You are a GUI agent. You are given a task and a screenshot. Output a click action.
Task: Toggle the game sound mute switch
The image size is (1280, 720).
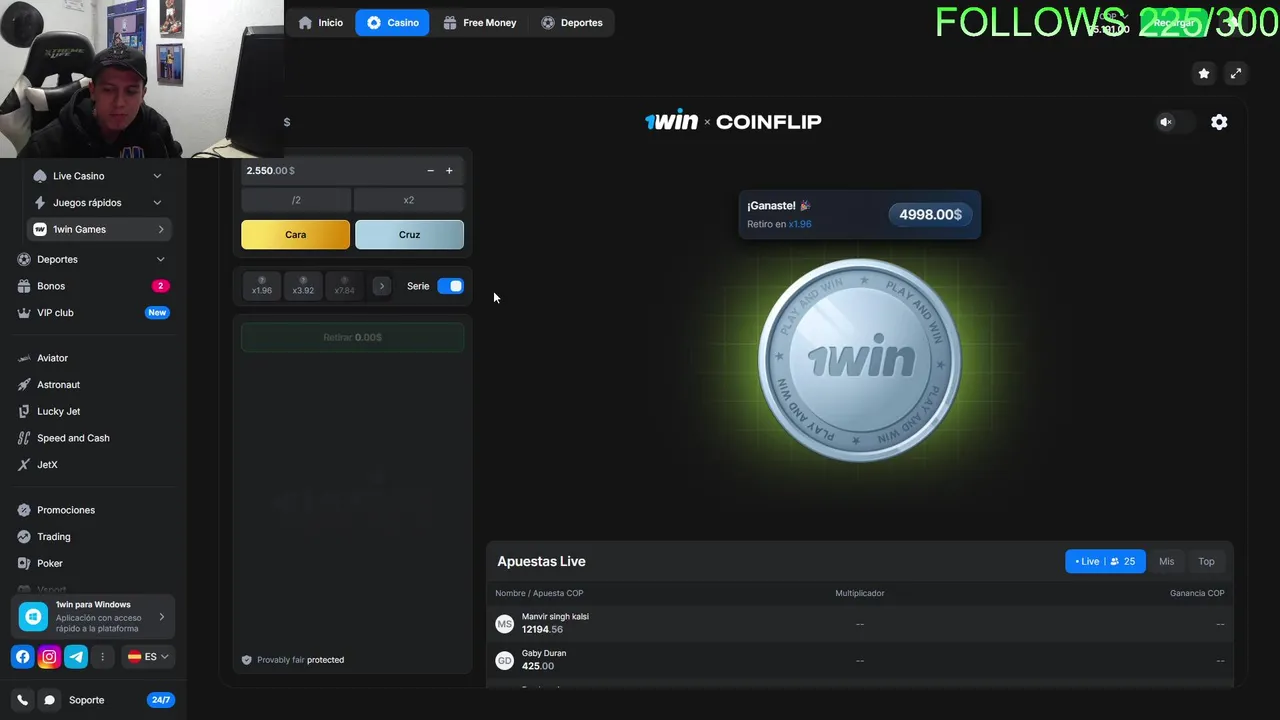pyautogui.click(x=1176, y=122)
